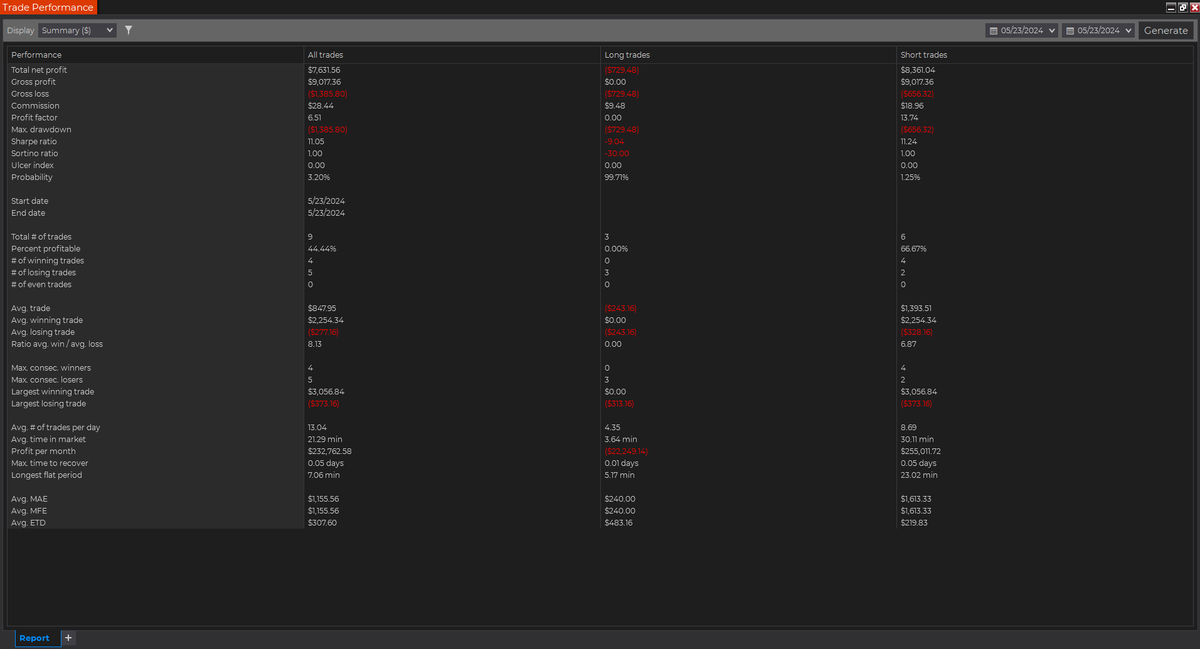The image size is (1200, 649).
Task: Click the $8,361.04 short trades net profit
Action: click(x=918, y=70)
